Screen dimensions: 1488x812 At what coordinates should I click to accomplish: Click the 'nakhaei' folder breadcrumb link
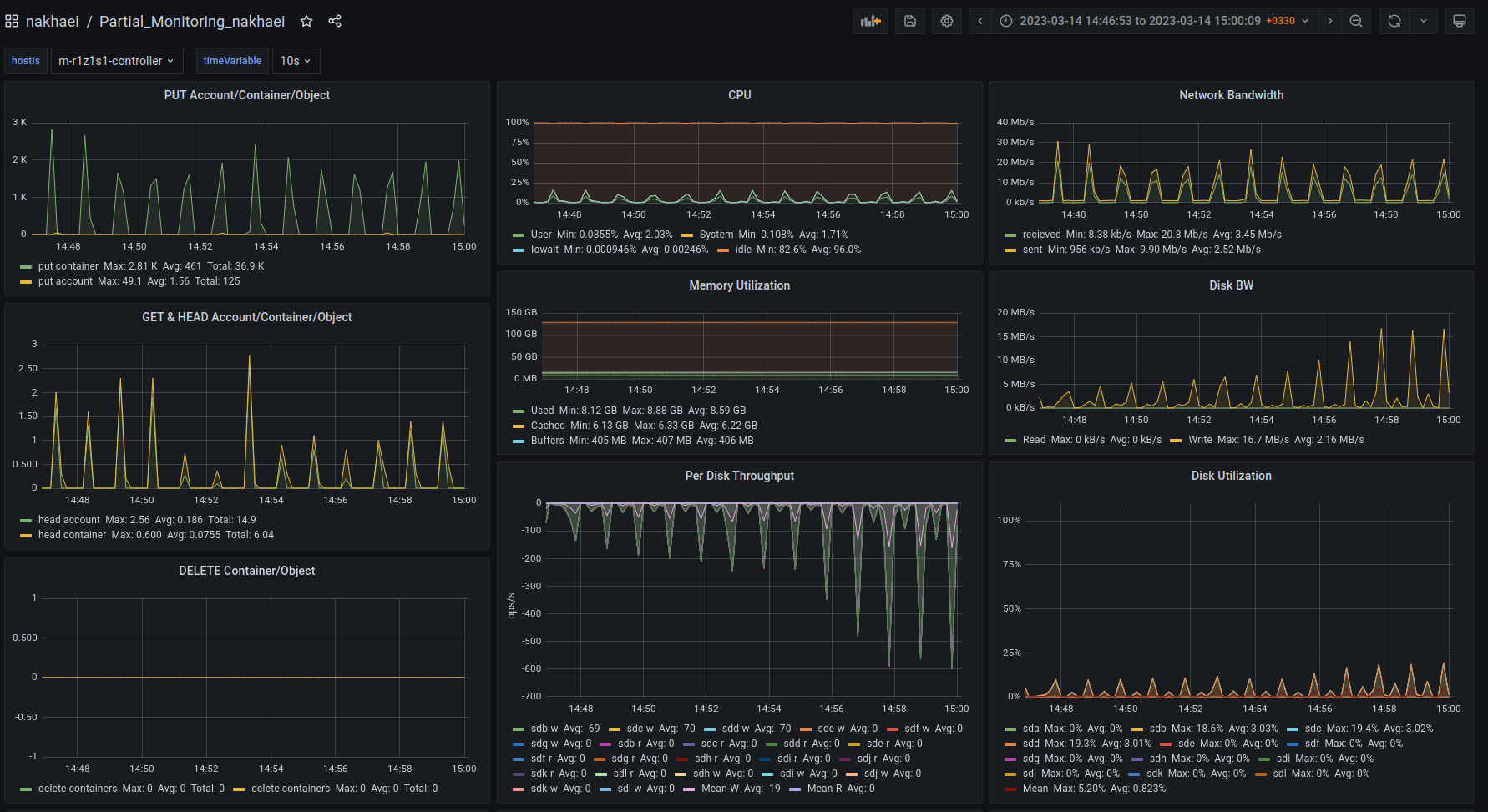click(x=52, y=21)
